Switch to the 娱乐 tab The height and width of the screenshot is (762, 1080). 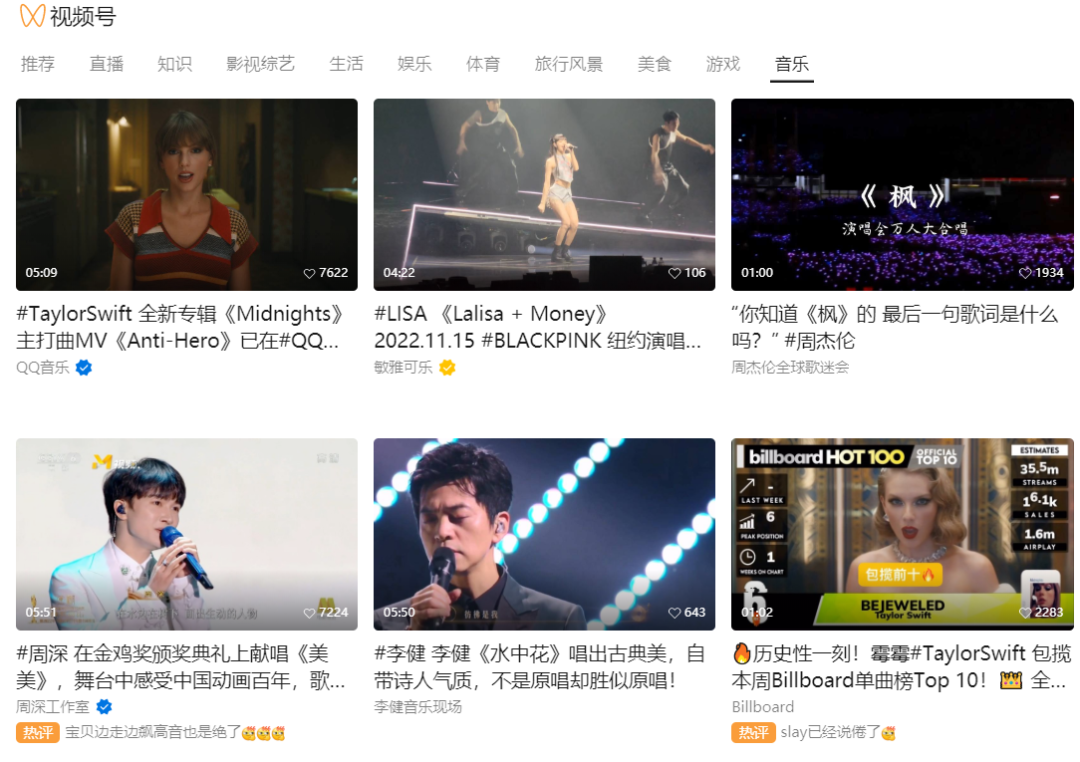[x=414, y=64]
